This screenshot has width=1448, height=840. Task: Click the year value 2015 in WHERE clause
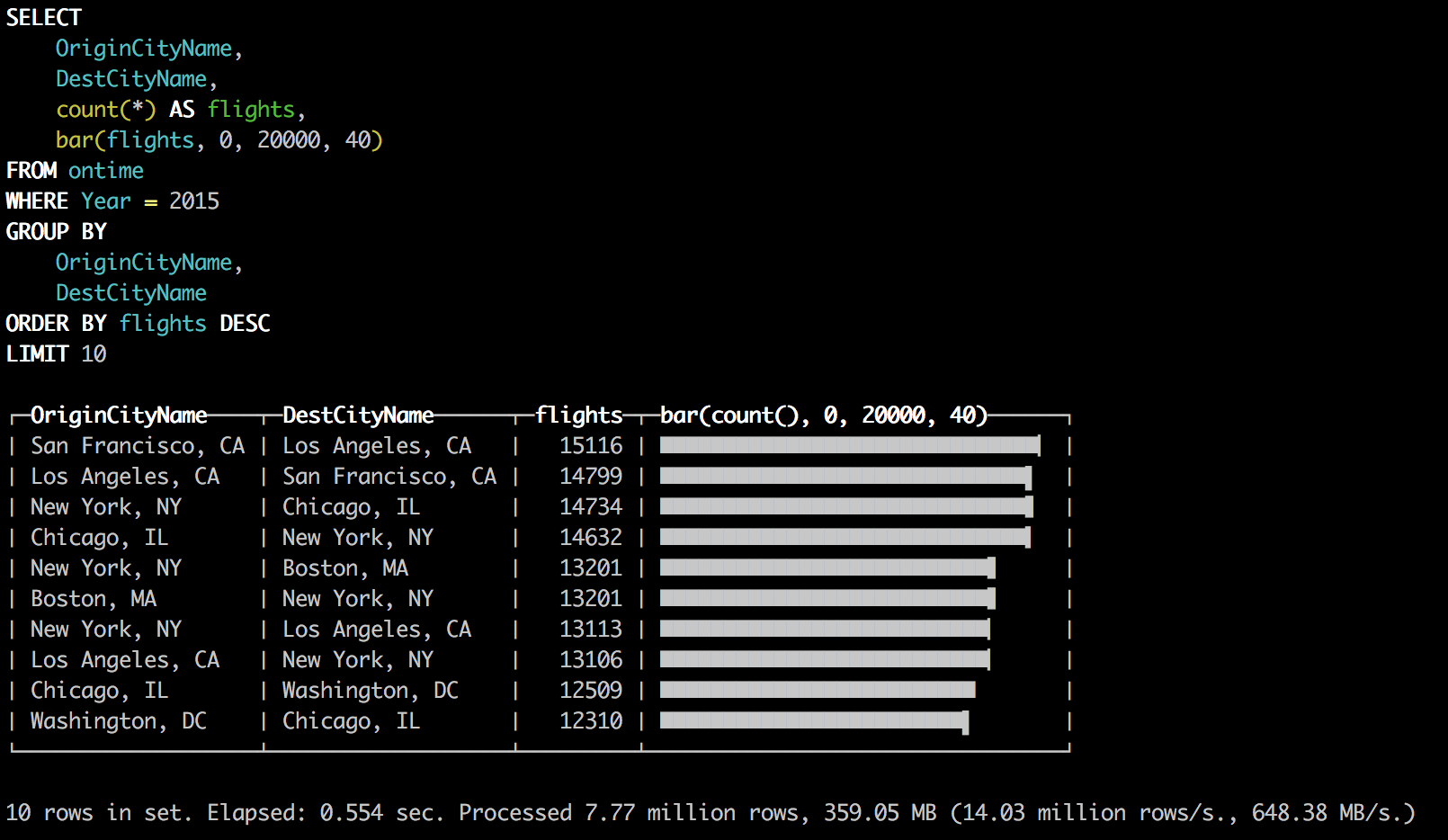[193, 201]
